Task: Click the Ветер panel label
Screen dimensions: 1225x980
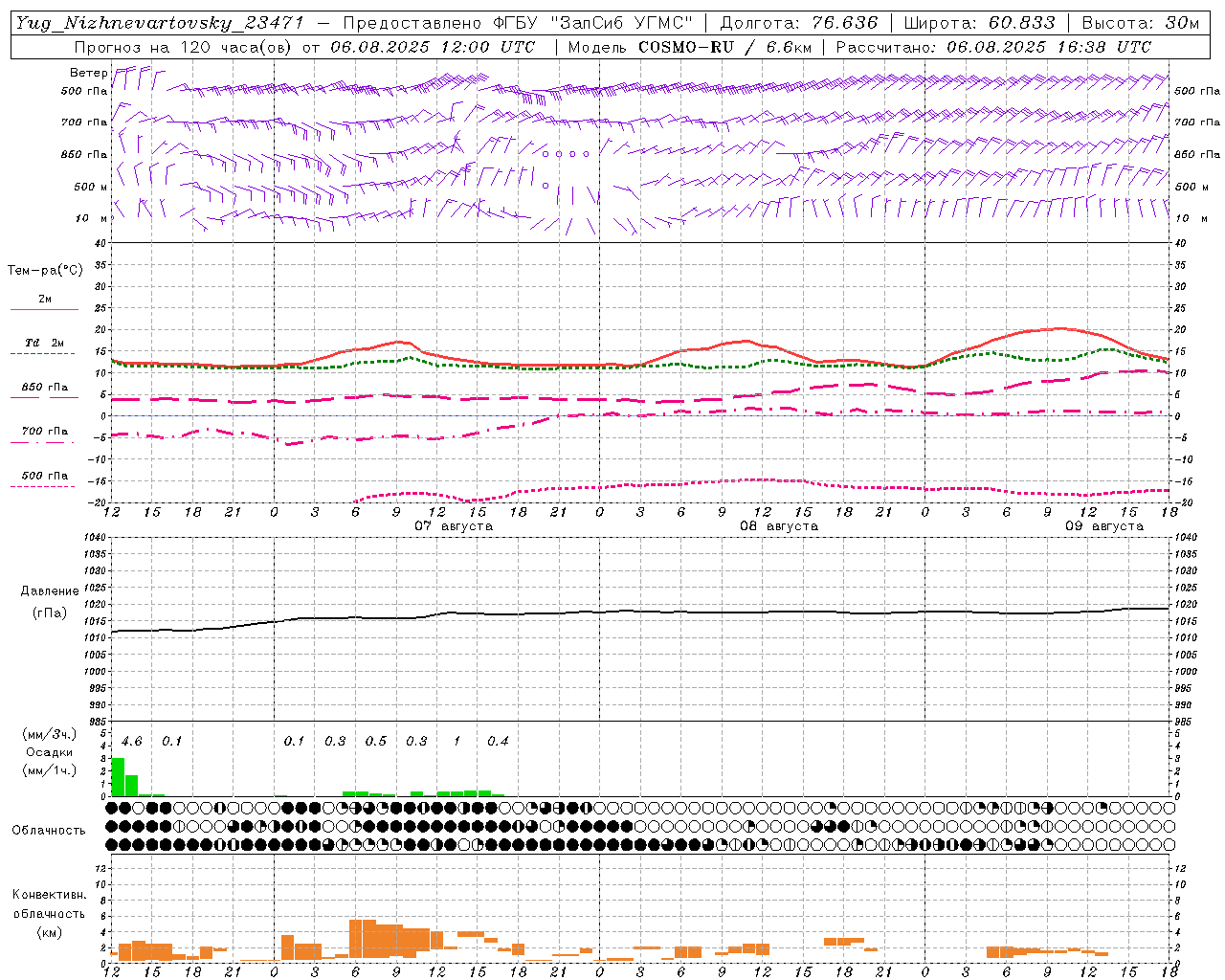Action: (x=88, y=73)
